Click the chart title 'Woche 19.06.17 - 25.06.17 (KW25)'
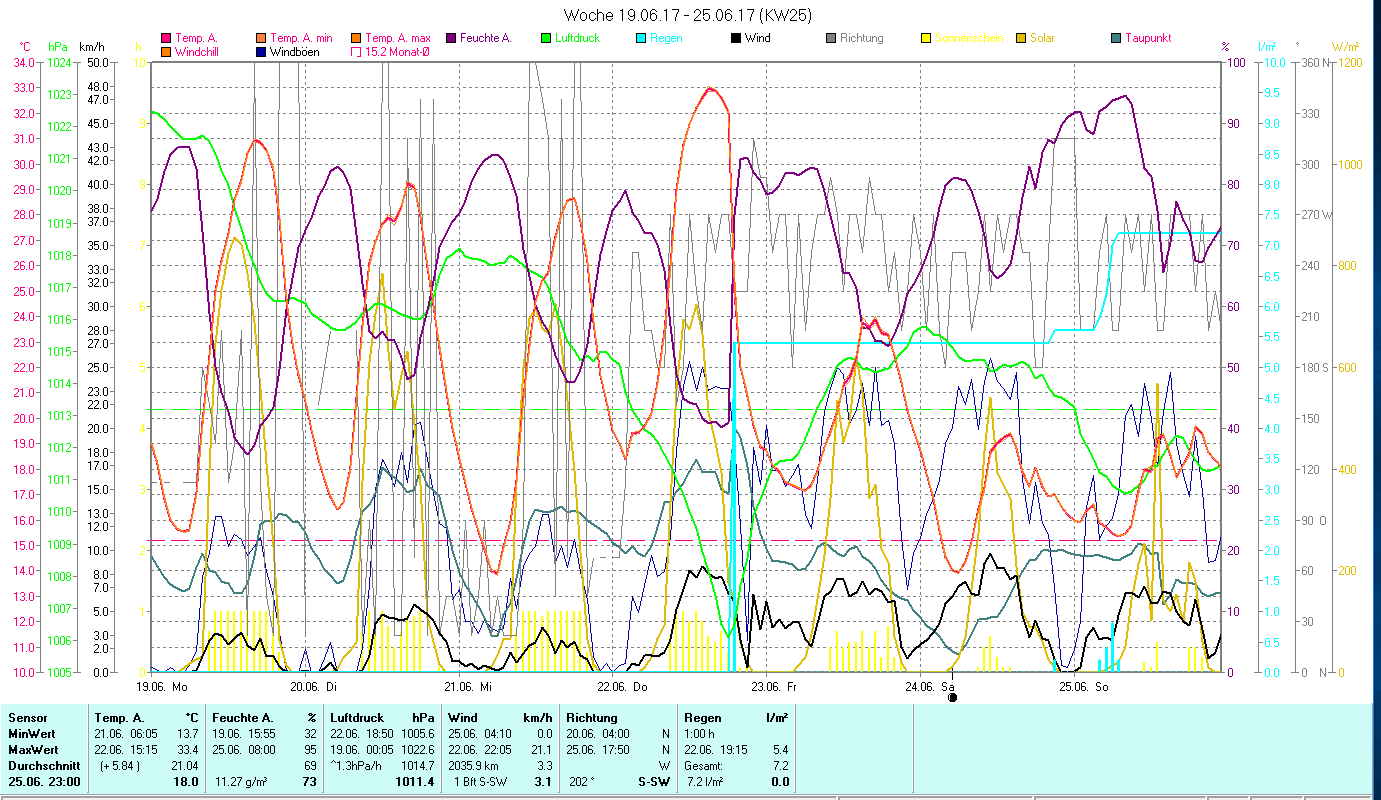Screen dimensions: 1381x800 click(x=688, y=15)
